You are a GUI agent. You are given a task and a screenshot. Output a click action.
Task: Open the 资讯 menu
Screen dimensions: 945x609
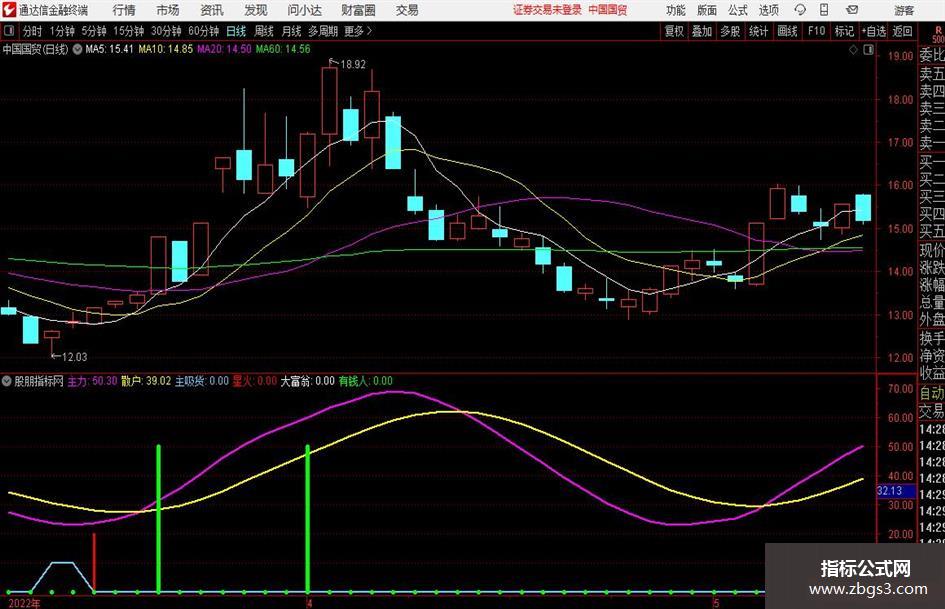click(212, 10)
